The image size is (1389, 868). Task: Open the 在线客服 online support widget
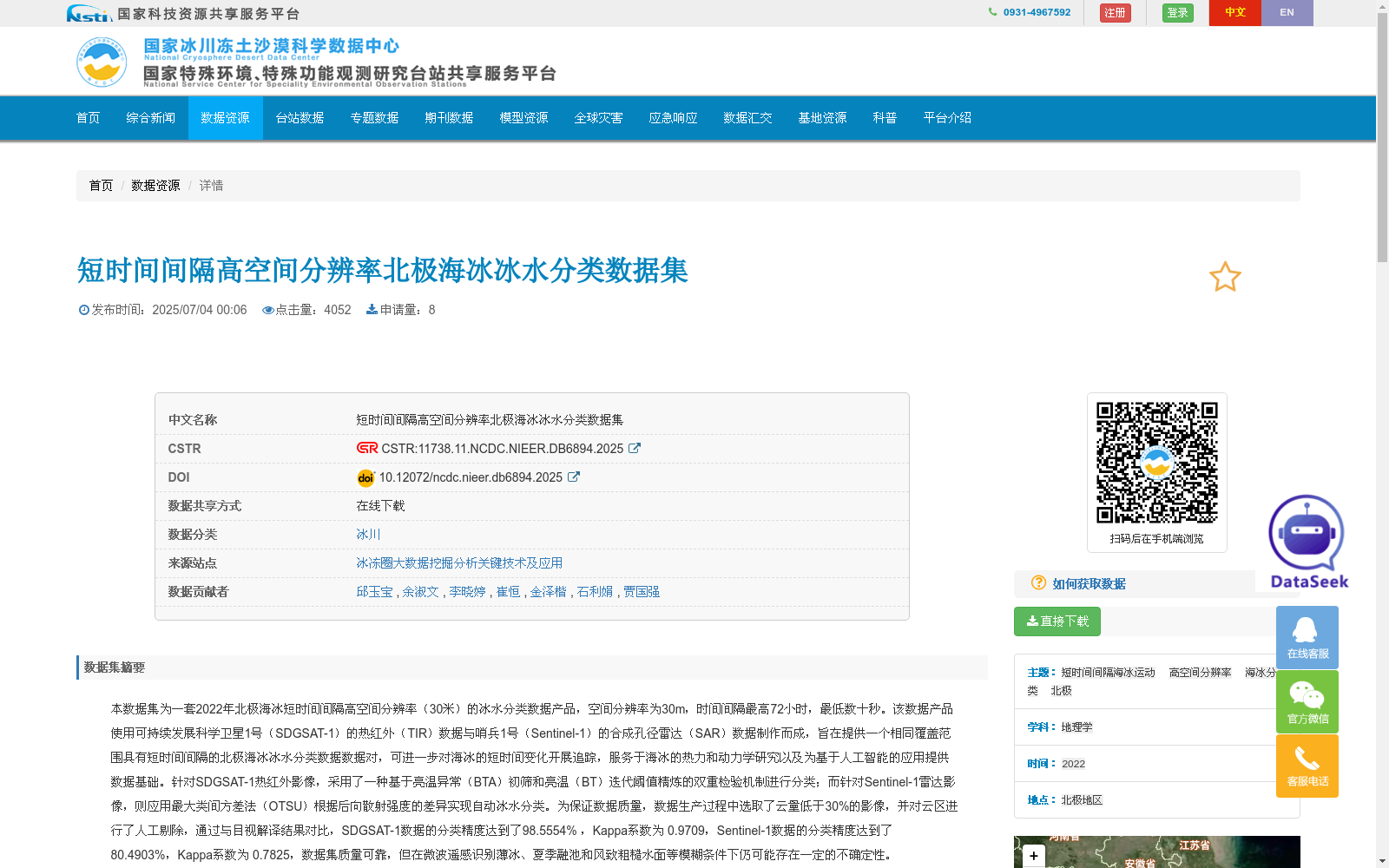click(x=1307, y=637)
